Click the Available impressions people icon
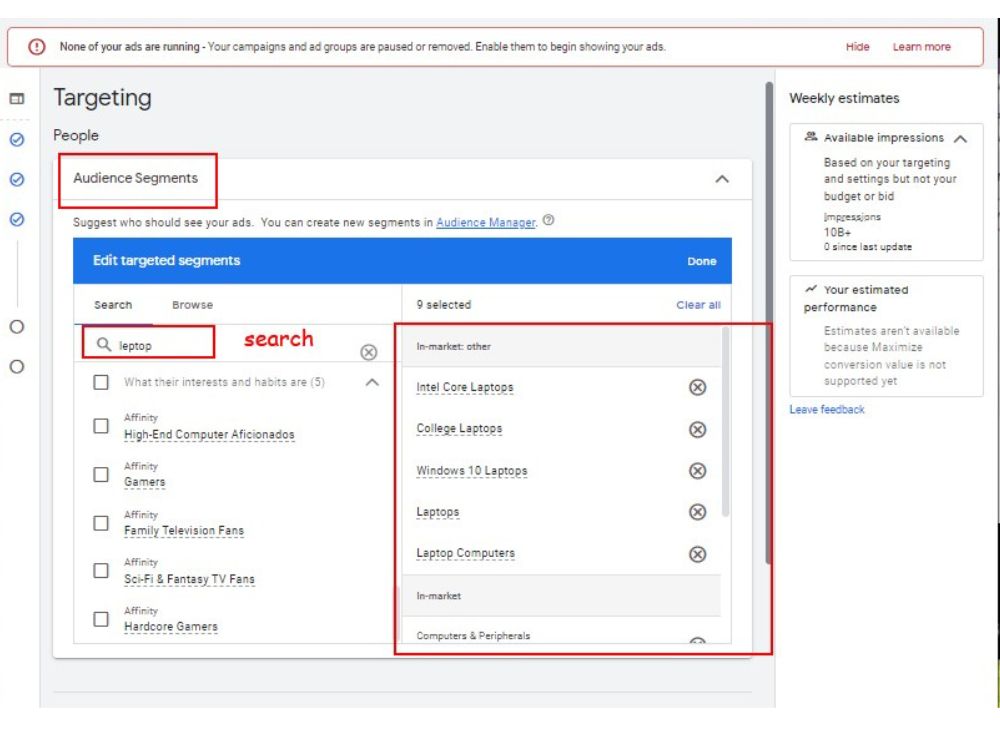This screenshot has height=750, width=1000. point(811,136)
